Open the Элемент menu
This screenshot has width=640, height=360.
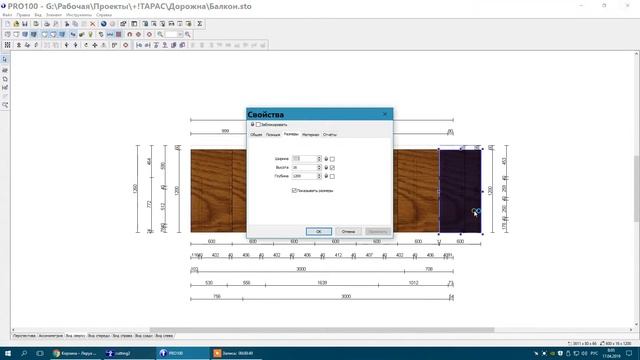pyautogui.click(x=54, y=15)
